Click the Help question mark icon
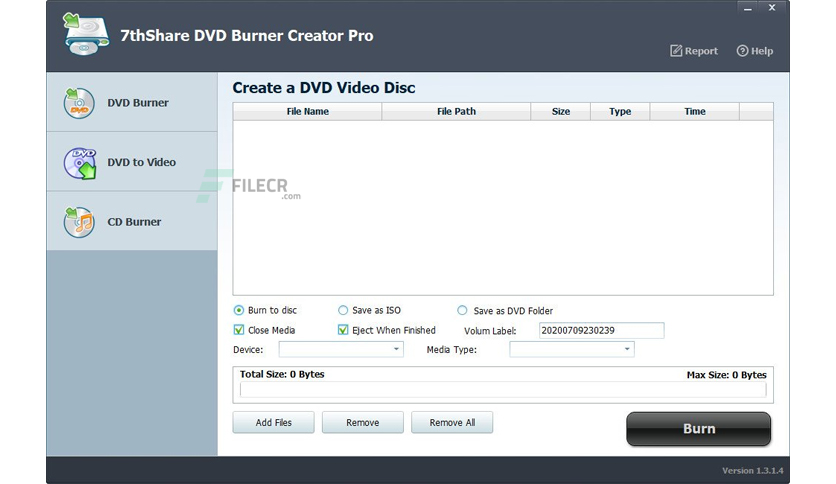 tap(742, 51)
